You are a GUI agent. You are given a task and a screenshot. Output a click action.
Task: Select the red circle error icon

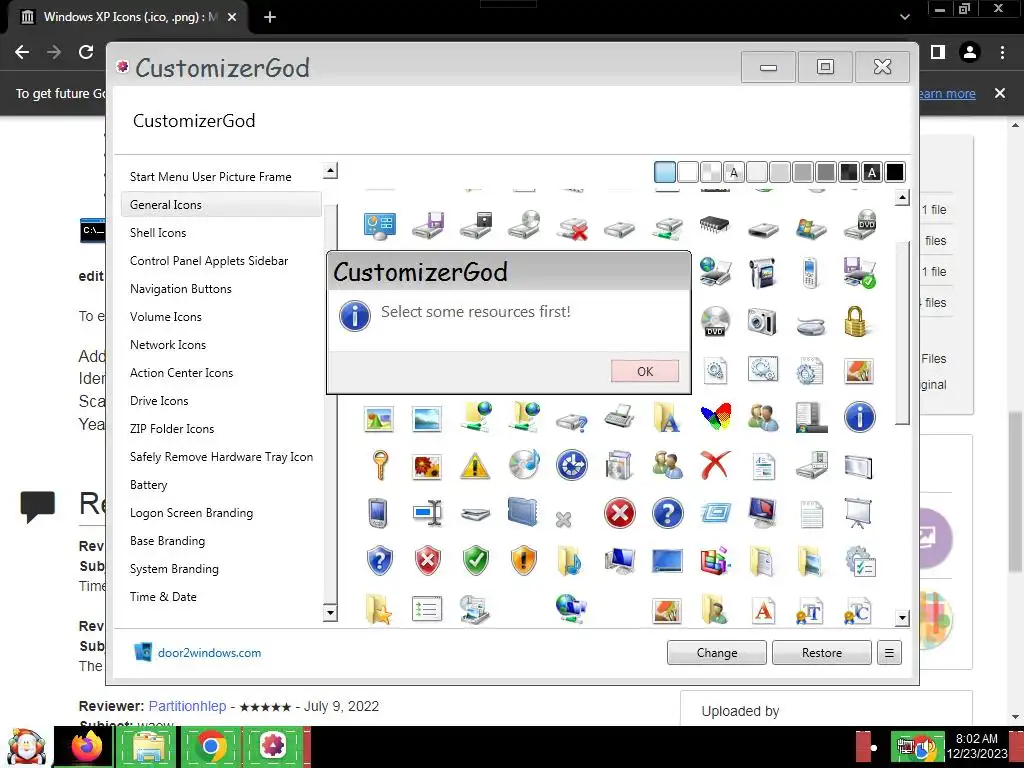pyautogui.click(x=619, y=513)
